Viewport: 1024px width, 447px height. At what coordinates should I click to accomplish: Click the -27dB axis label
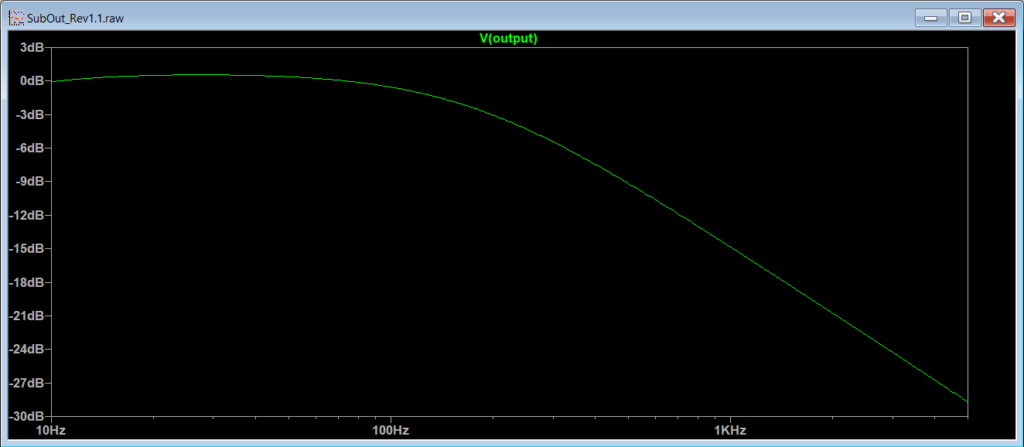28,382
